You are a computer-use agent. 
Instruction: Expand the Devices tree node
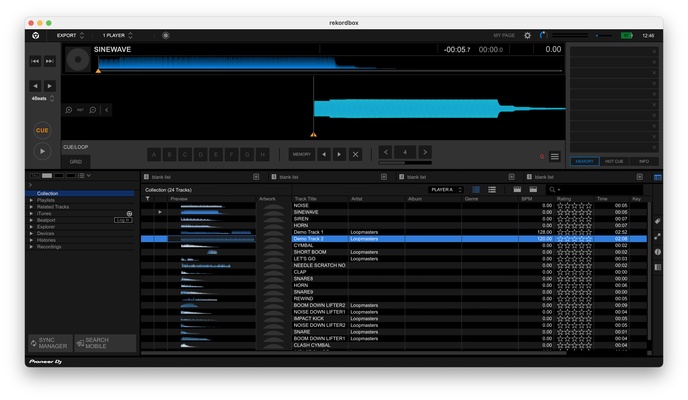(x=31, y=233)
